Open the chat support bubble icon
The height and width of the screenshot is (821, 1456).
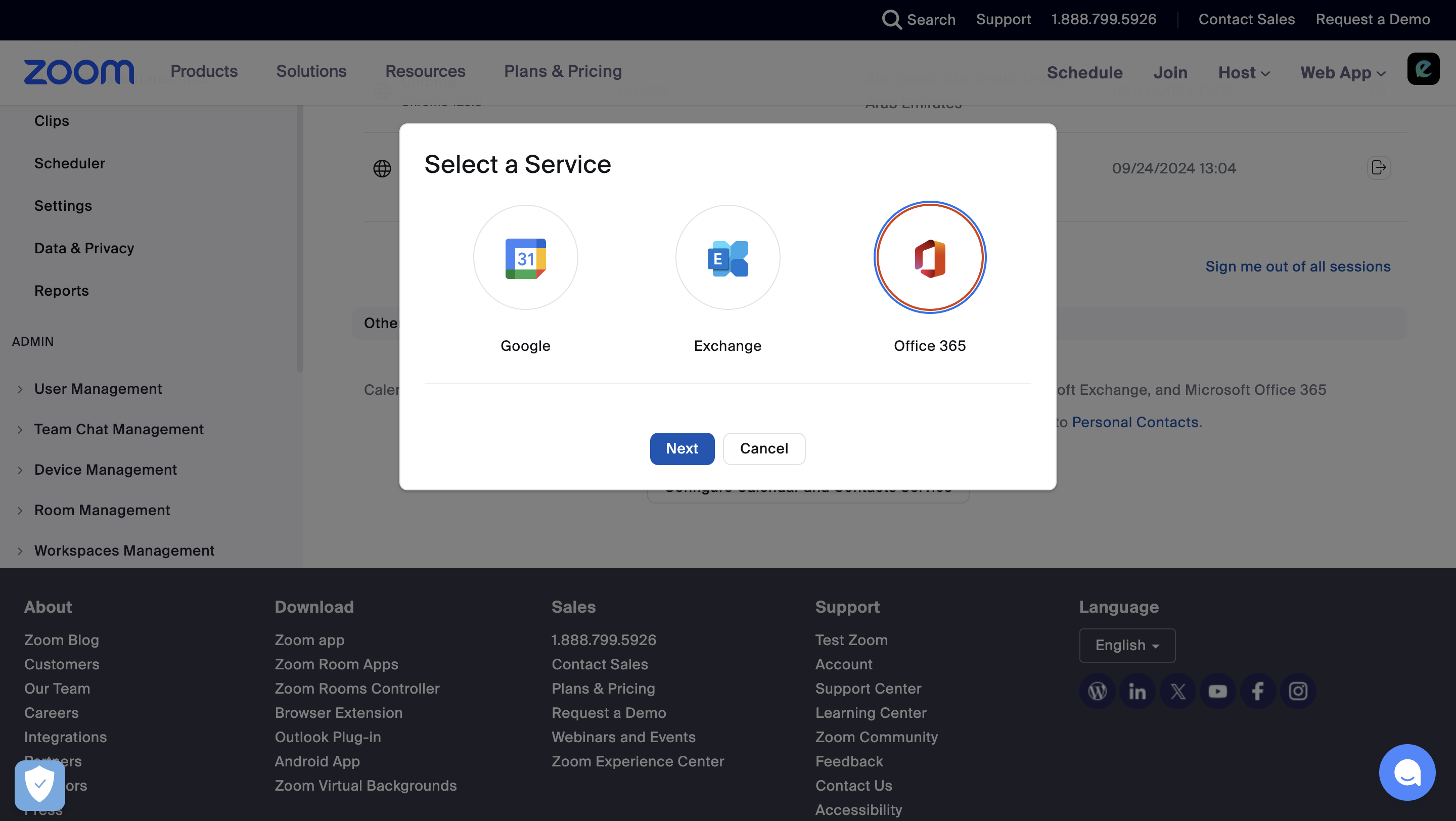1407,772
